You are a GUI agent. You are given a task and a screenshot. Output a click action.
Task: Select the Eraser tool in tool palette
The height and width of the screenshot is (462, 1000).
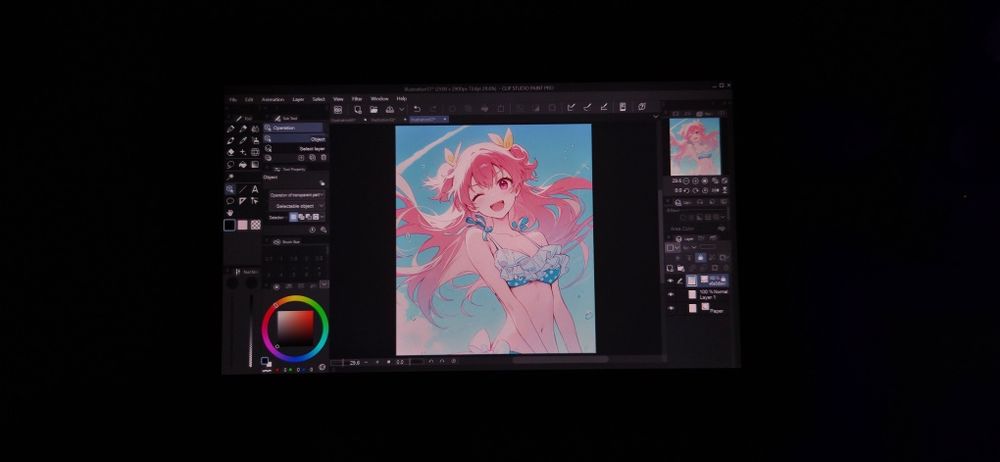230,153
